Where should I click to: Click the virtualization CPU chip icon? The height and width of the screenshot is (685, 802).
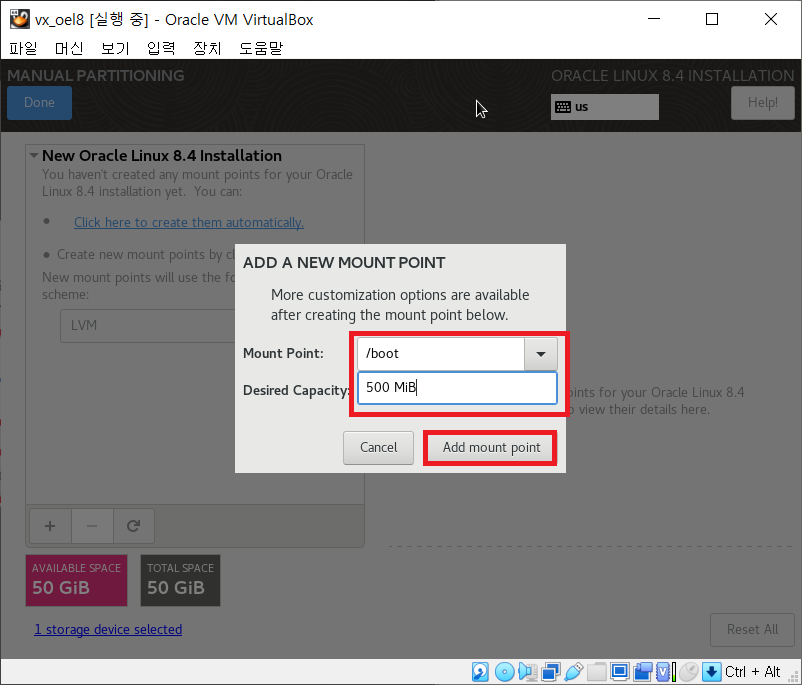coord(665,672)
